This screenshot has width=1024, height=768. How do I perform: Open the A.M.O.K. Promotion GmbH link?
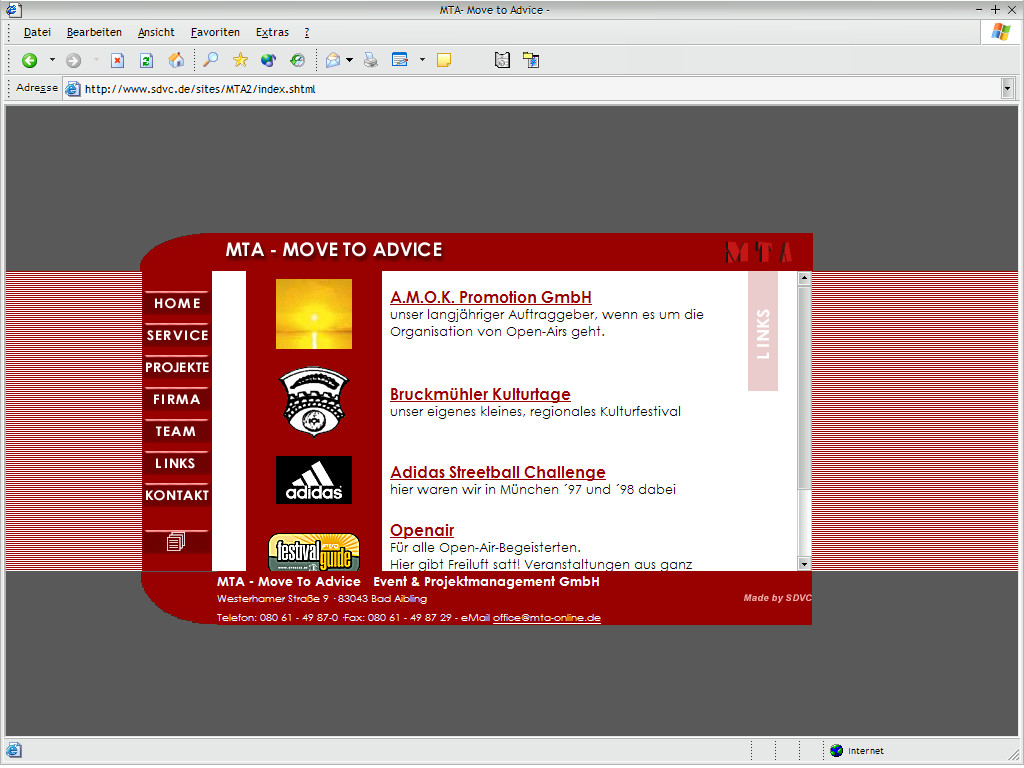(490, 297)
